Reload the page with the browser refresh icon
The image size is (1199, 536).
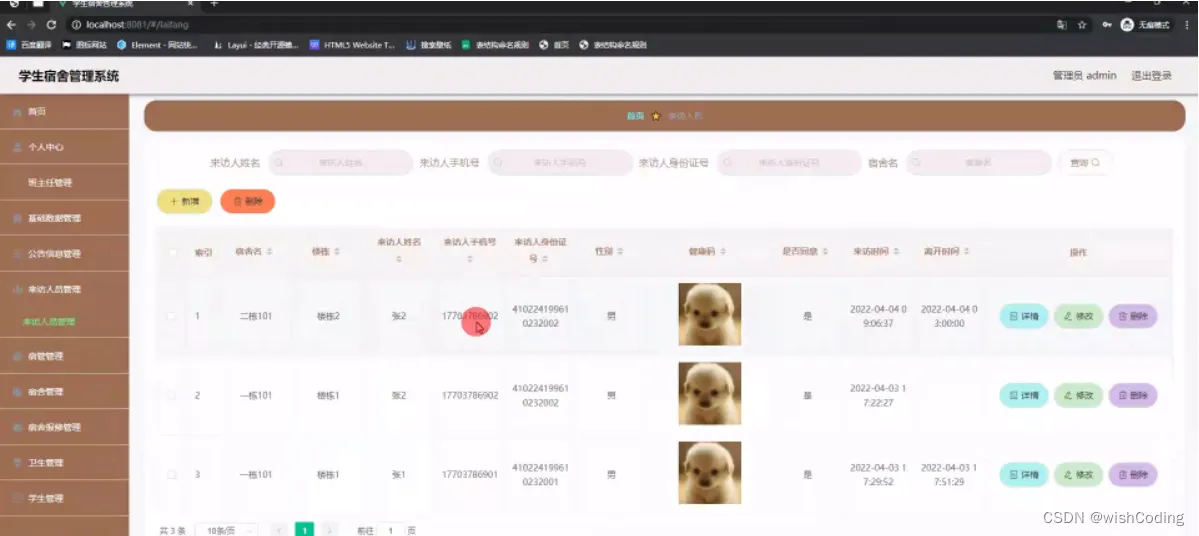(x=51, y=24)
